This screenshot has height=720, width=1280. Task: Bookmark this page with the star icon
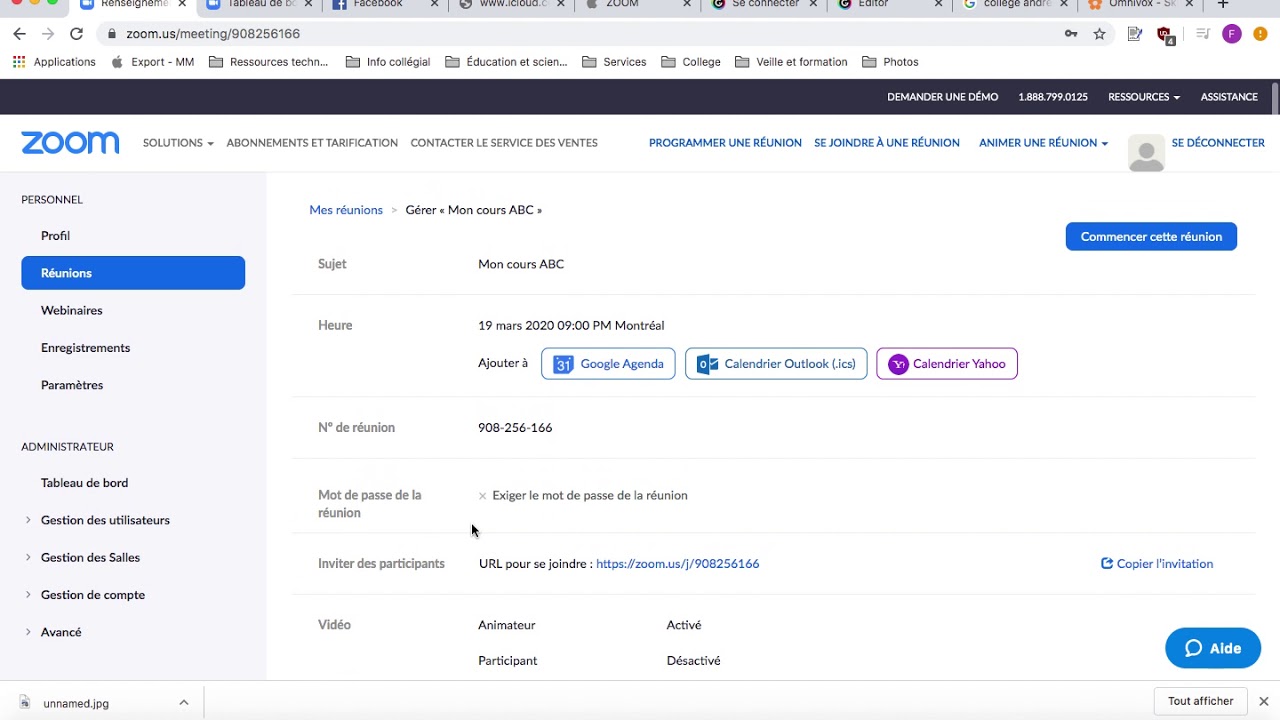pos(1099,34)
